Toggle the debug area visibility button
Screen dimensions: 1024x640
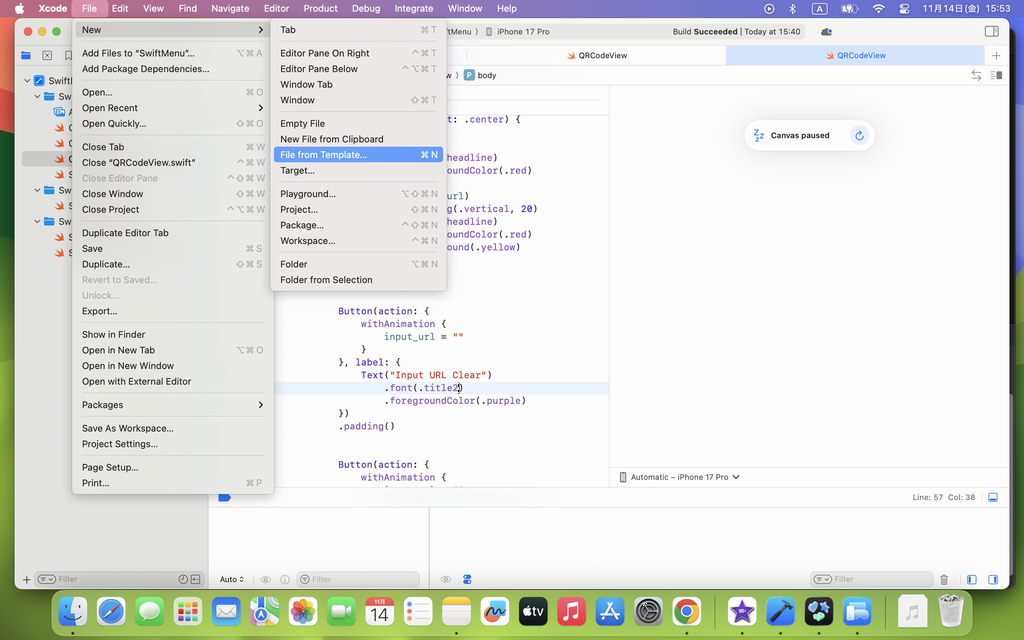point(993,497)
